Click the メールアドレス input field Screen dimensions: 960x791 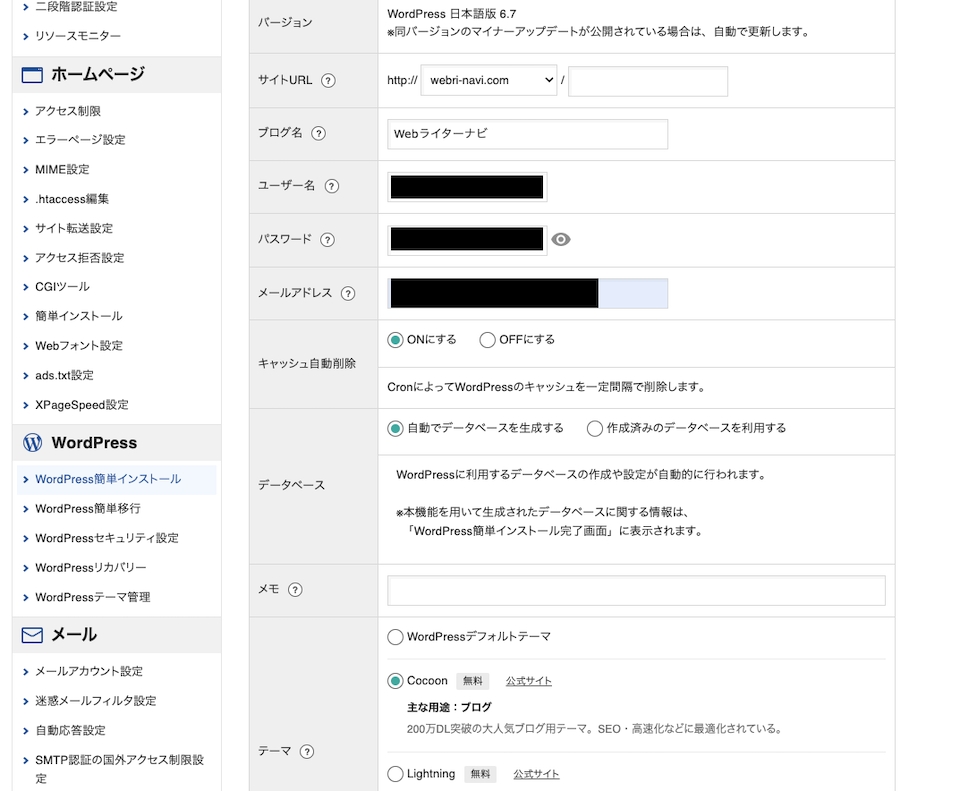pyautogui.click(x=527, y=293)
